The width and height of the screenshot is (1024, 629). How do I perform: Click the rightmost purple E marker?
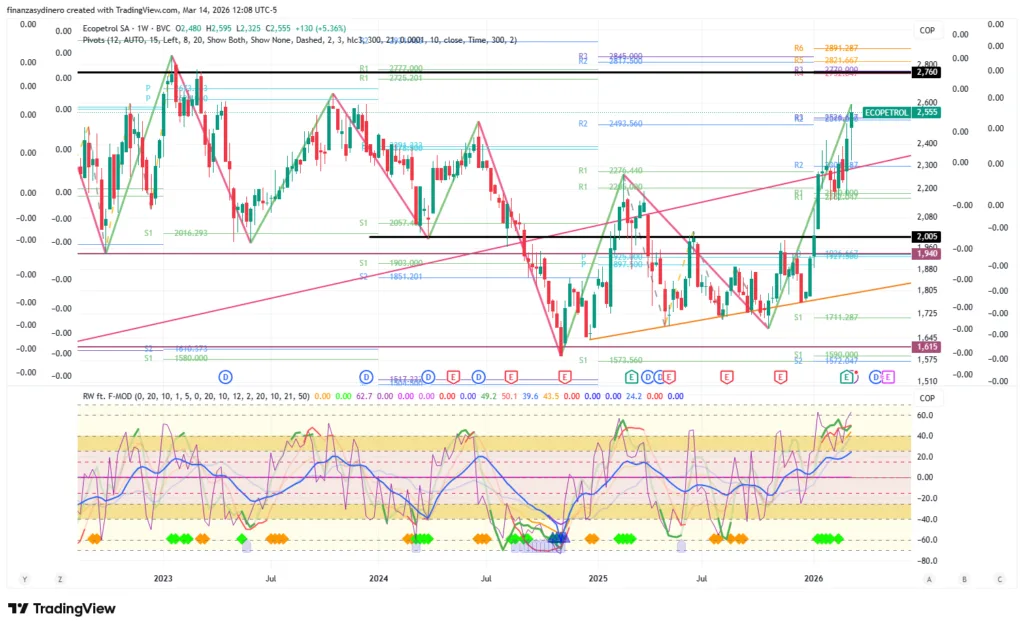click(x=887, y=376)
